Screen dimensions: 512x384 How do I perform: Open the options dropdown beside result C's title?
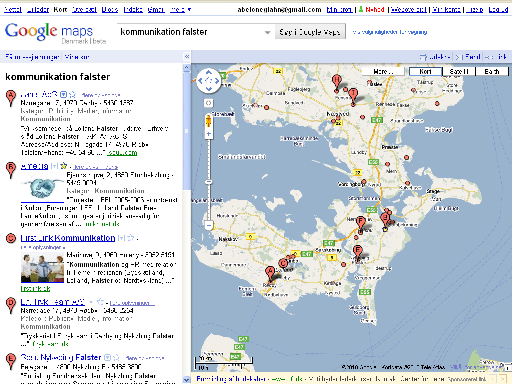(122, 238)
